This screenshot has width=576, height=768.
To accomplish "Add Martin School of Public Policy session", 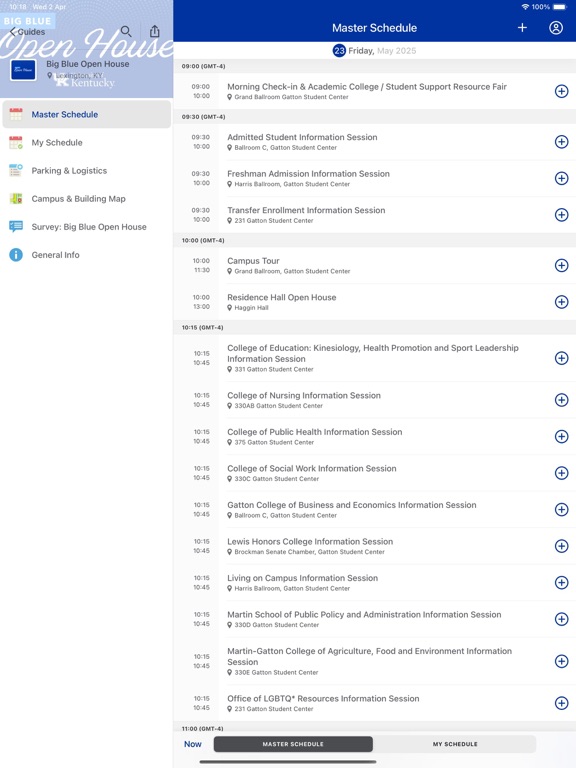I will 561,619.
